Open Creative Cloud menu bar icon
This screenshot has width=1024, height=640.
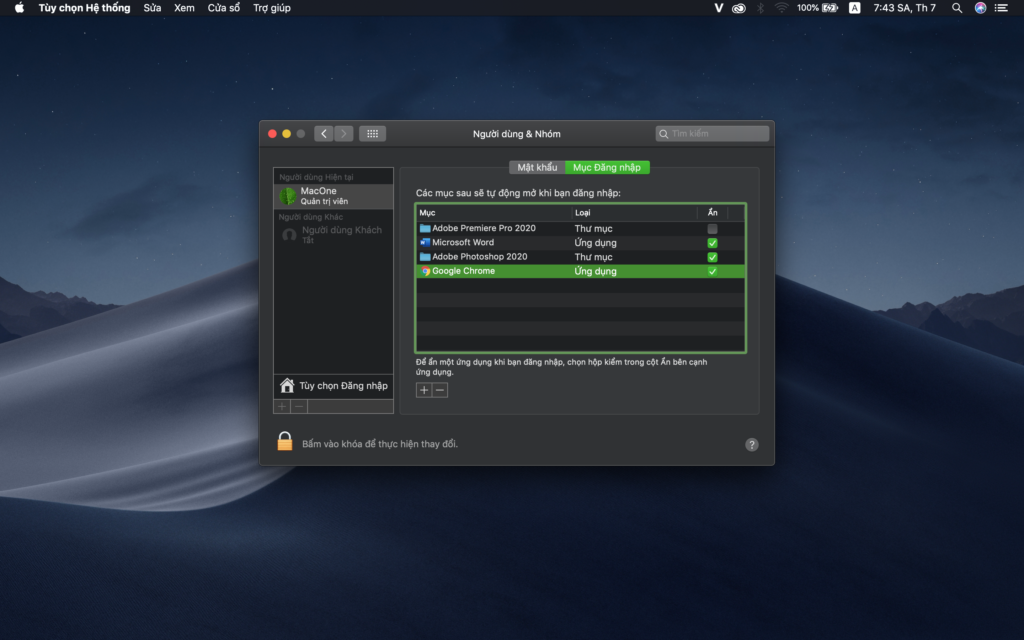(x=739, y=8)
